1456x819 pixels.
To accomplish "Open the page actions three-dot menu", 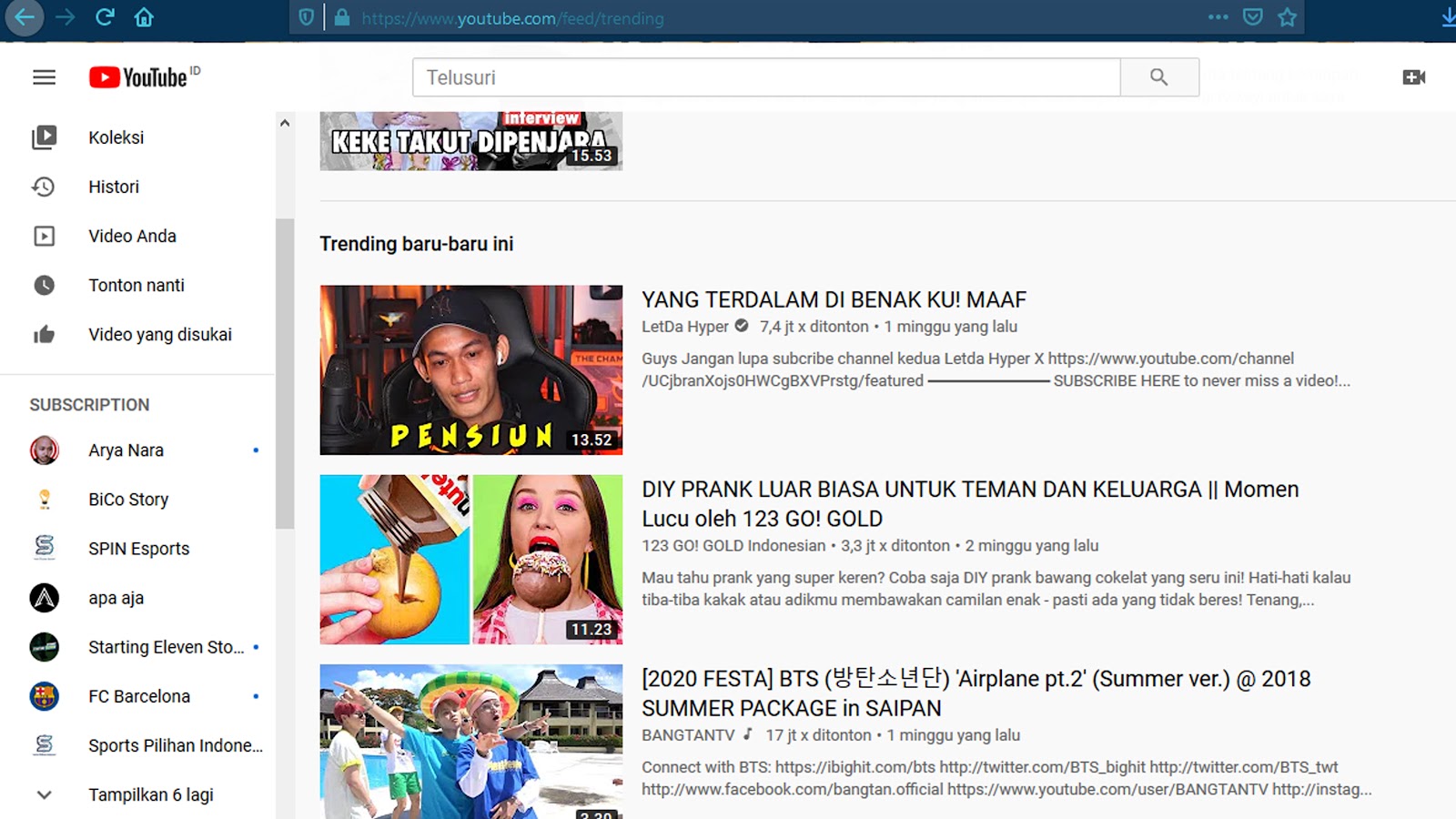I will click(x=1218, y=17).
